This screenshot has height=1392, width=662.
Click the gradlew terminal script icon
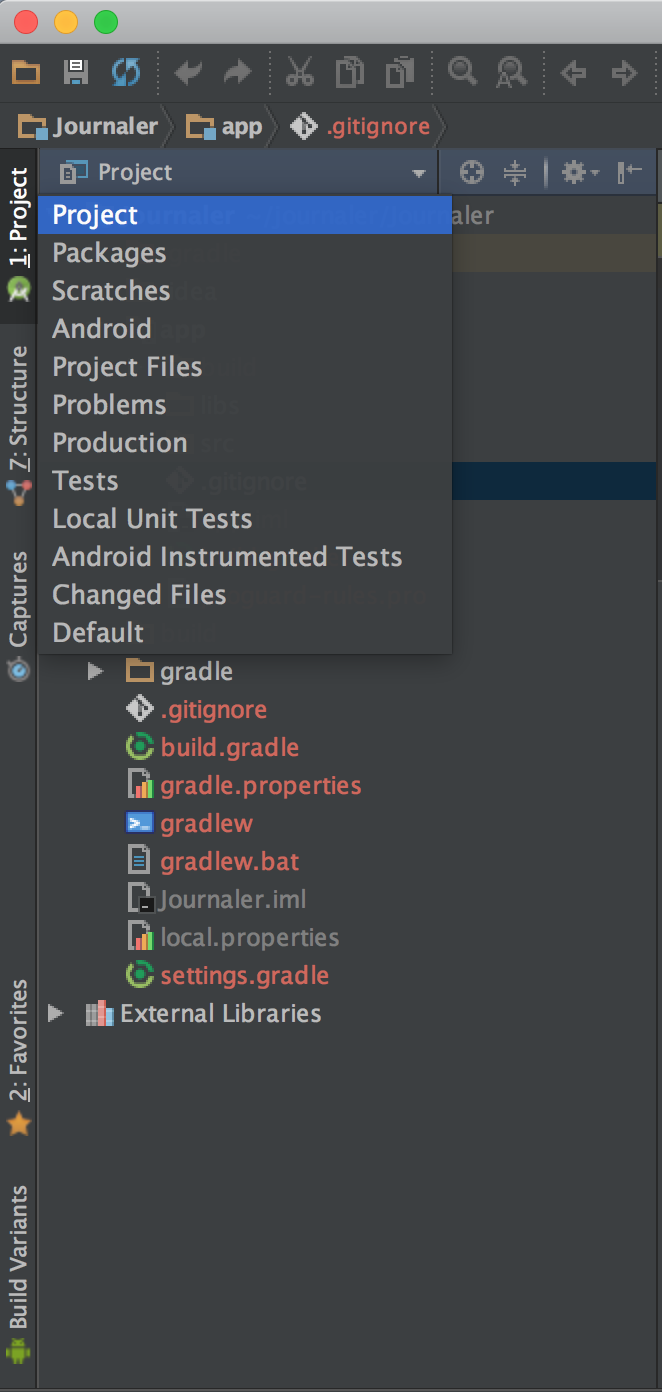point(139,823)
